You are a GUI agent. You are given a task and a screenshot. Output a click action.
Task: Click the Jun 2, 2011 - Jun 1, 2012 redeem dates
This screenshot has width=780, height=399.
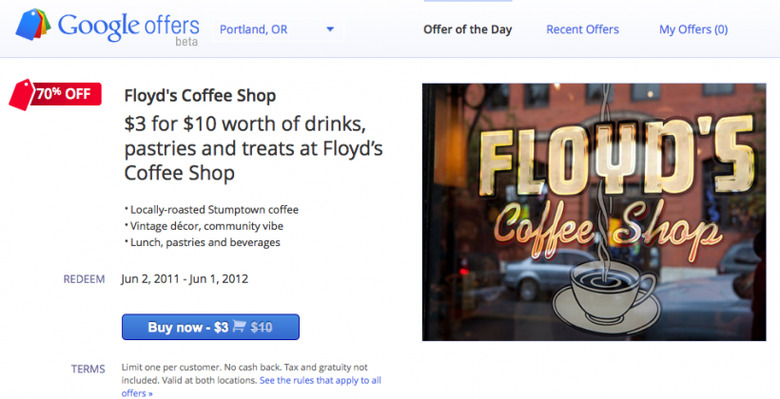(x=185, y=279)
